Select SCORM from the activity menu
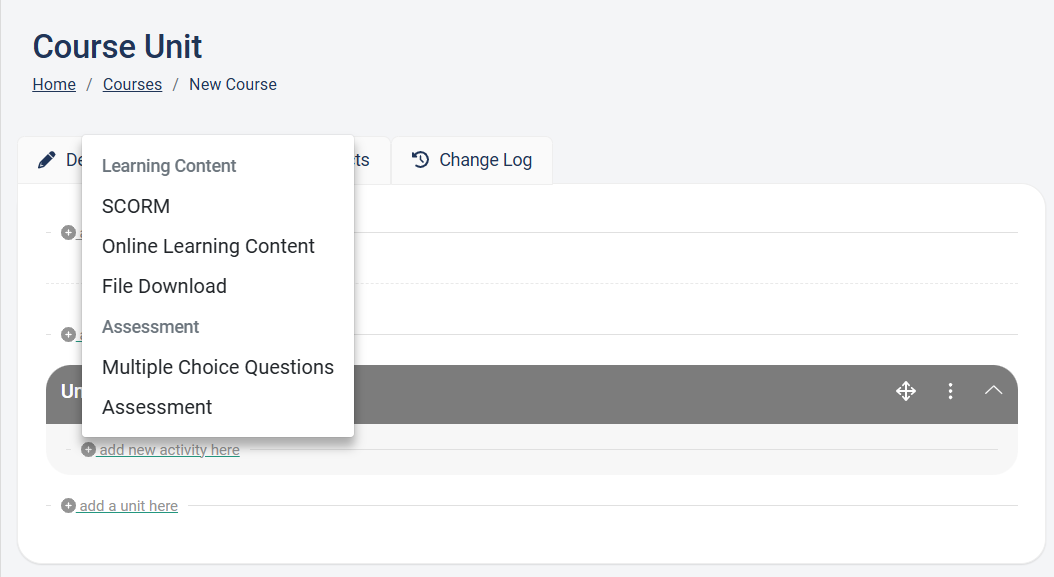This screenshot has height=577, width=1054. click(x=136, y=206)
